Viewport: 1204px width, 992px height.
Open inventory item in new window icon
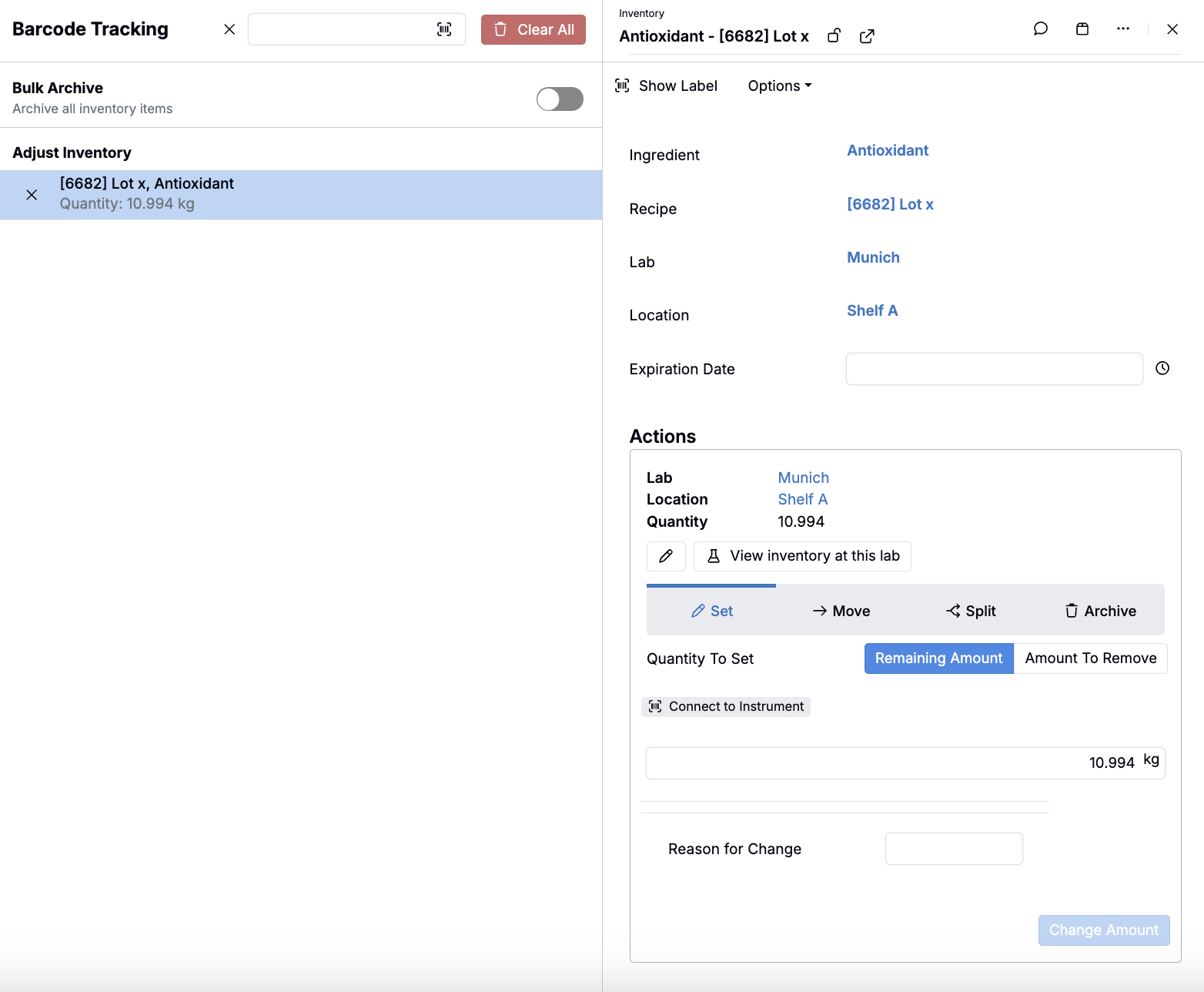867,36
